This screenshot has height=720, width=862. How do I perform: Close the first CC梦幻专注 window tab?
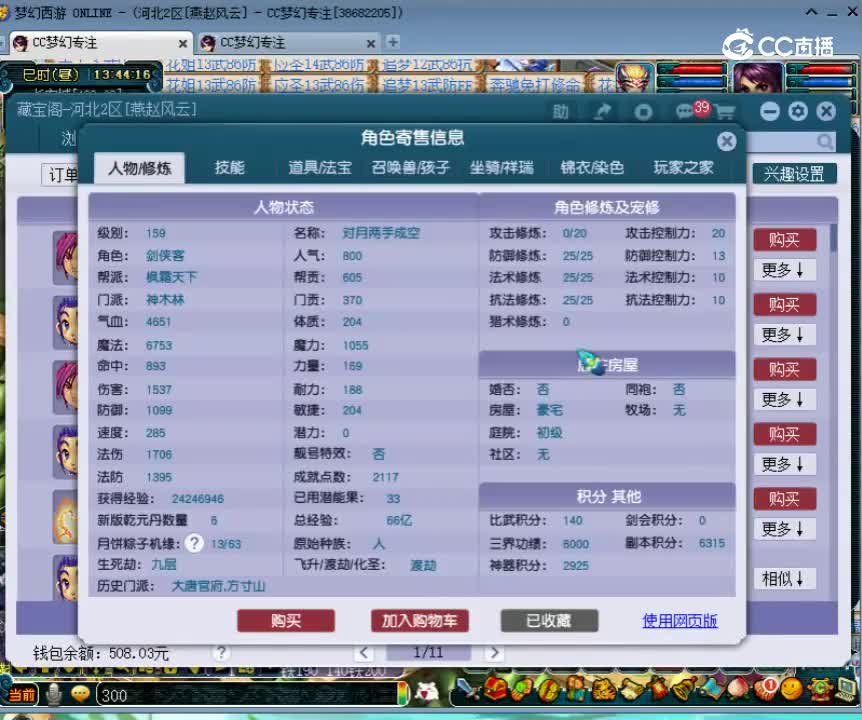(x=183, y=43)
